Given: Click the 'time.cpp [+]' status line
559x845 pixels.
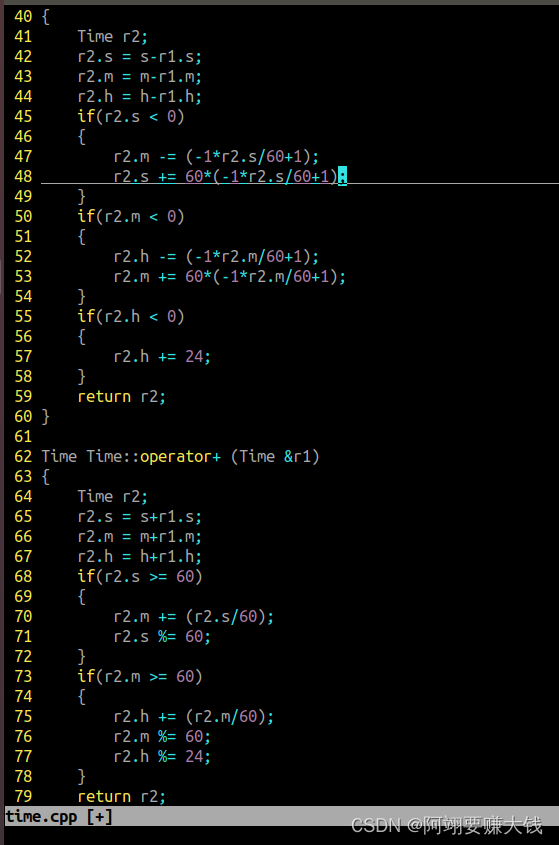Looking at the screenshot, I should [281, 816].
